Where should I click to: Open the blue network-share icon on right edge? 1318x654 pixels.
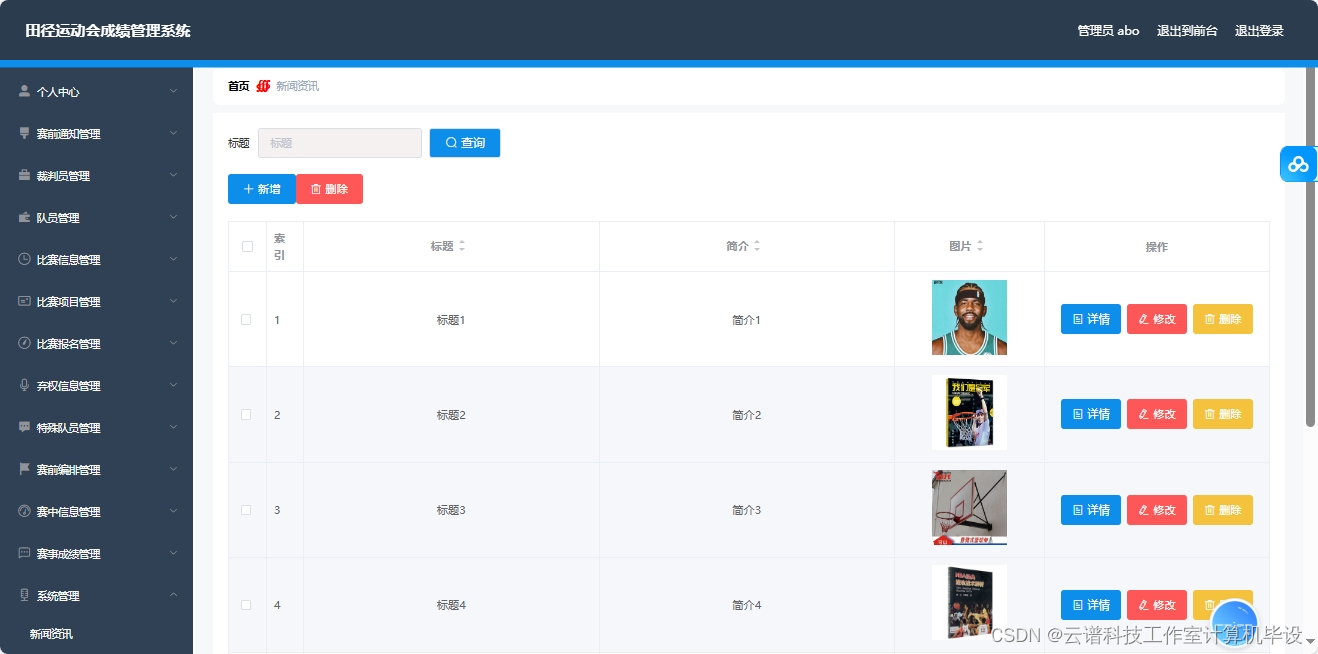1298,163
